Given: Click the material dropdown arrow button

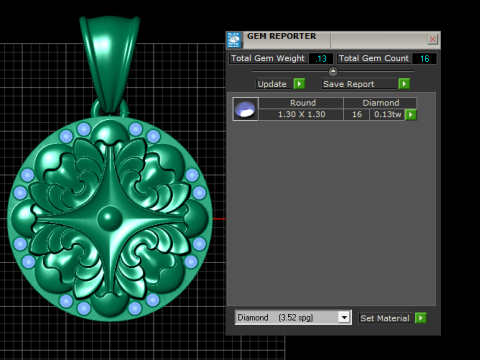Looking at the screenshot, I should coord(344,317).
